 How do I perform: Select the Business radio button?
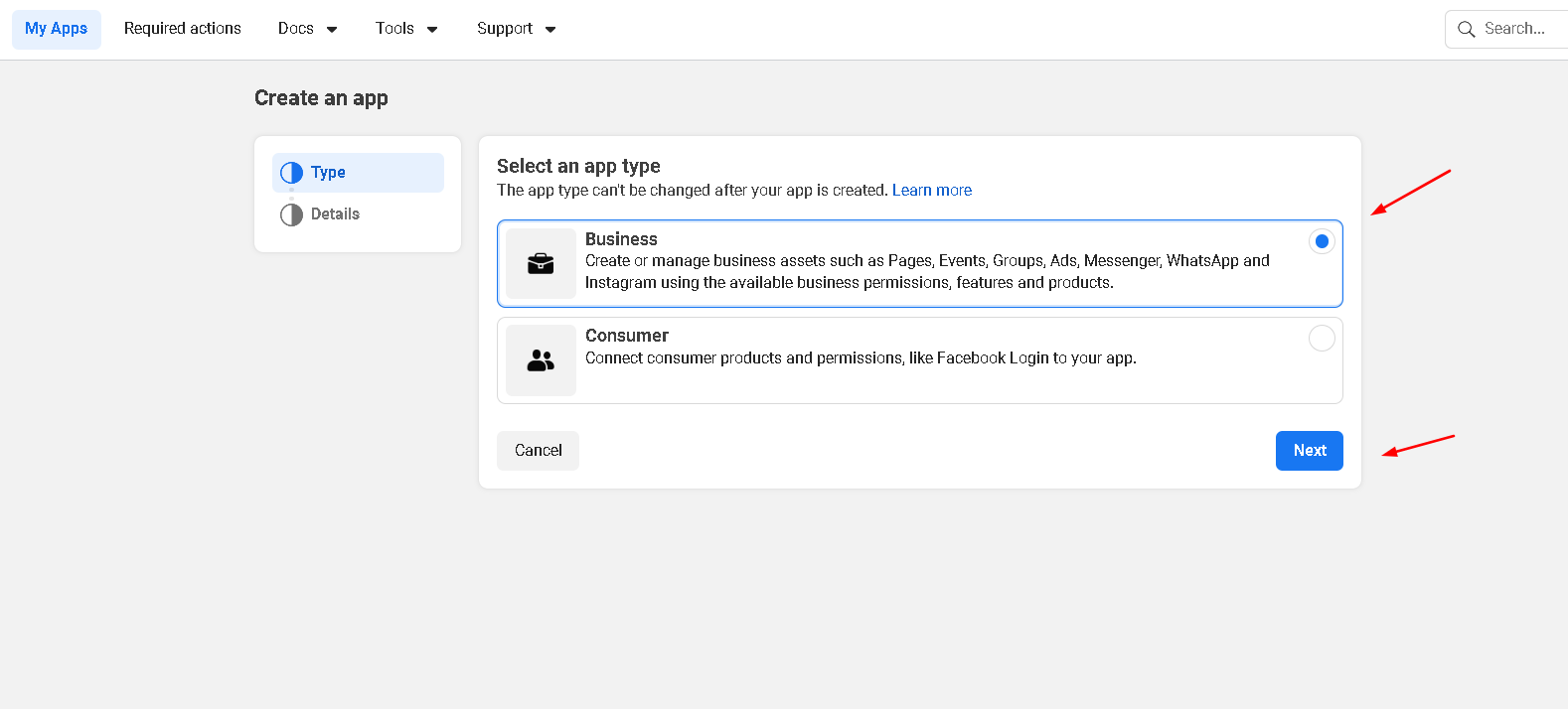[x=1321, y=241]
